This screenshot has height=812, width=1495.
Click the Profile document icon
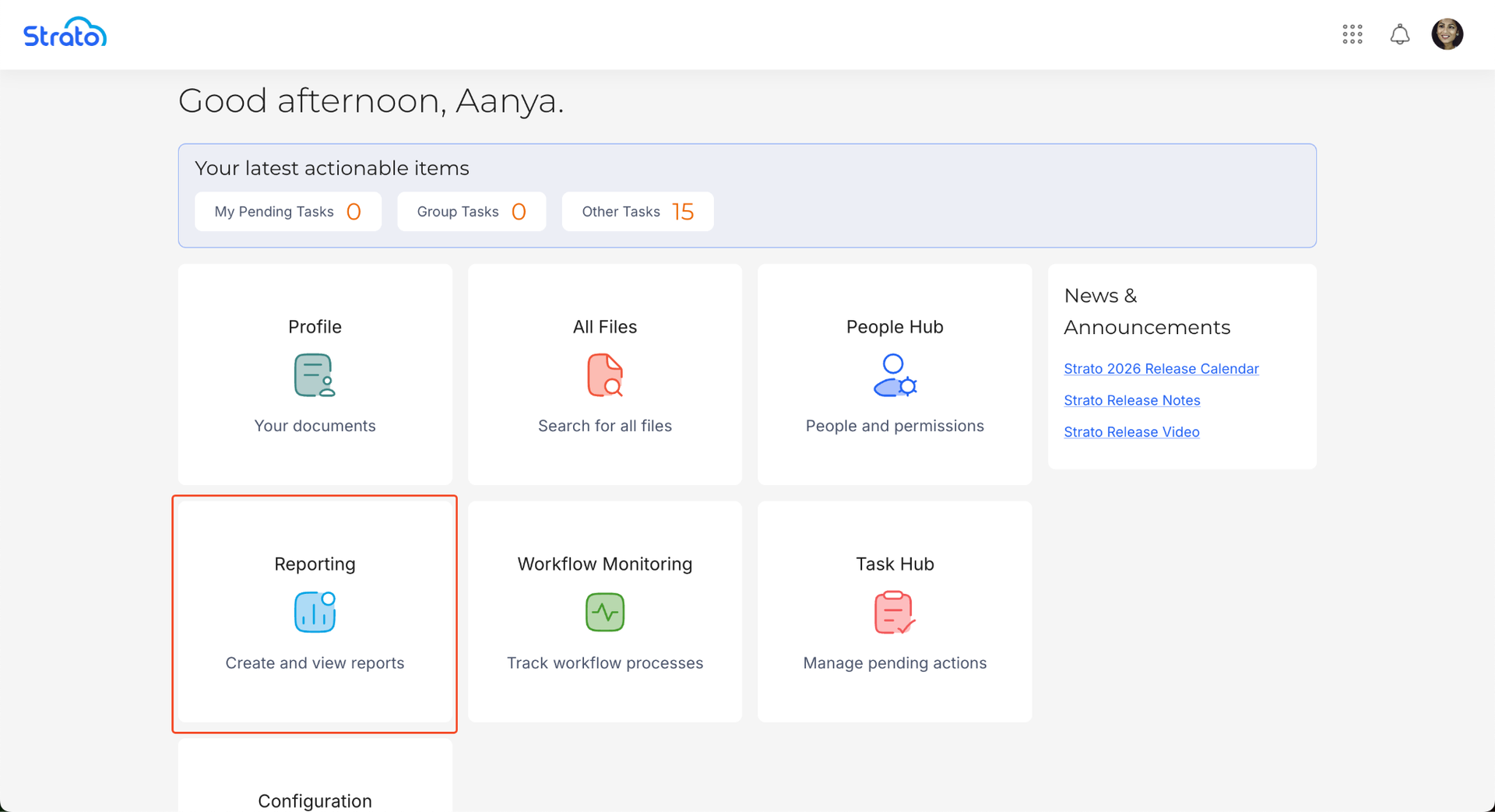(x=315, y=375)
